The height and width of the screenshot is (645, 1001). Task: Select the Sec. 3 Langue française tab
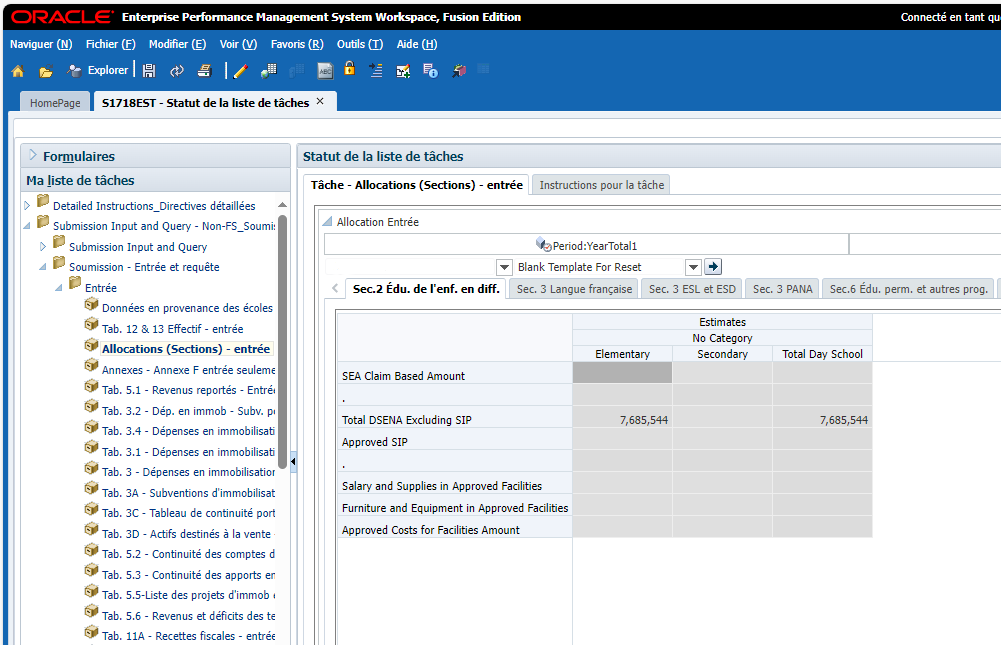[574, 289]
